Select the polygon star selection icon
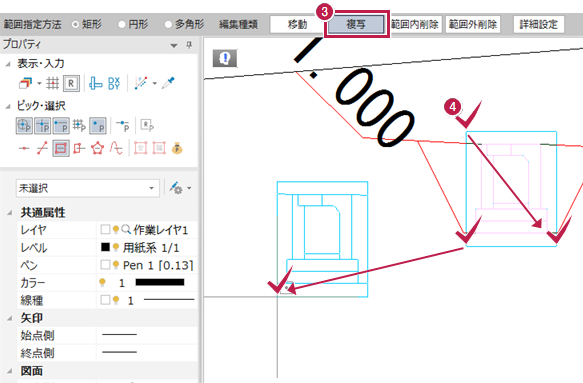This screenshot has width=583, height=383. [x=97, y=149]
